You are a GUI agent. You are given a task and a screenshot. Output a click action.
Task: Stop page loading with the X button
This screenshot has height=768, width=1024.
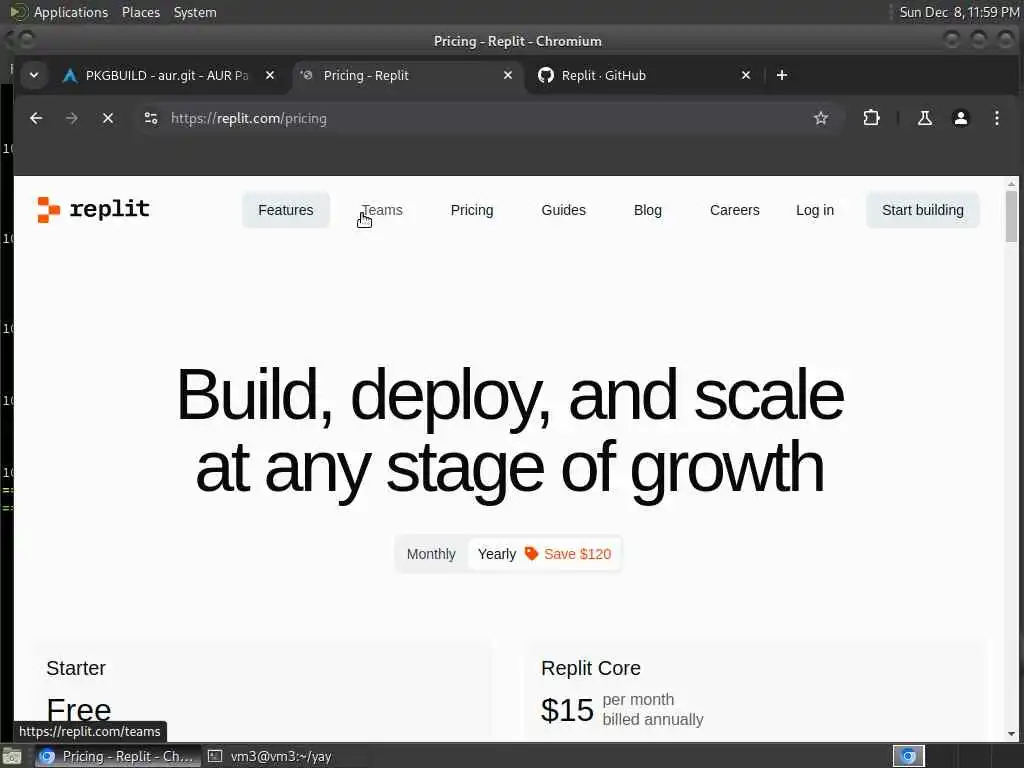pyautogui.click(x=108, y=118)
